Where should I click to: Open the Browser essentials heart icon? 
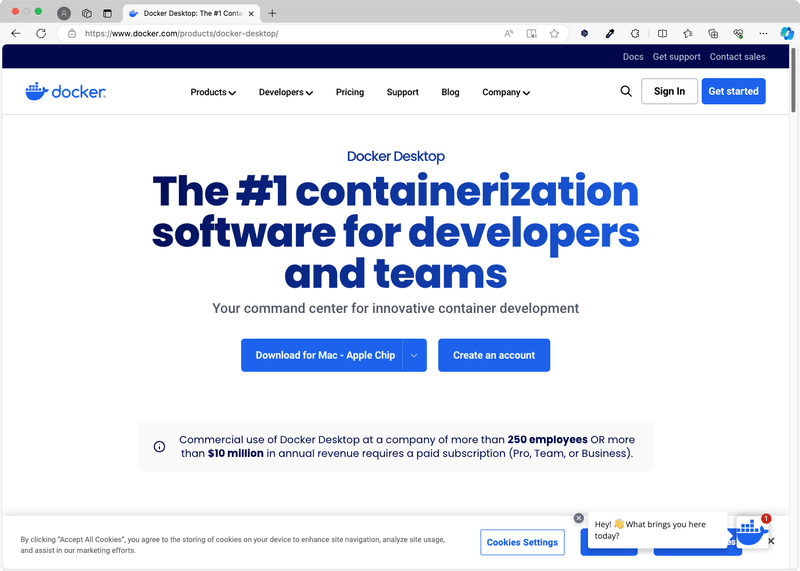[x=738, y=34]
